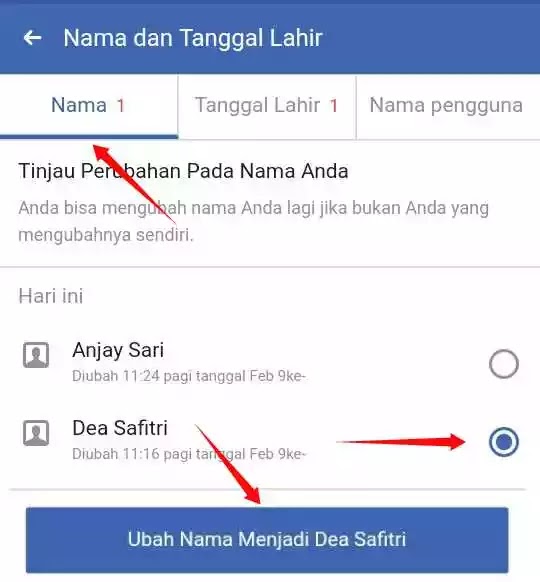The width and height of the screenshot is (540, 582).
Task: Click the Nama dan Tanggal Lahir title
Action: [x=193, y=38]
